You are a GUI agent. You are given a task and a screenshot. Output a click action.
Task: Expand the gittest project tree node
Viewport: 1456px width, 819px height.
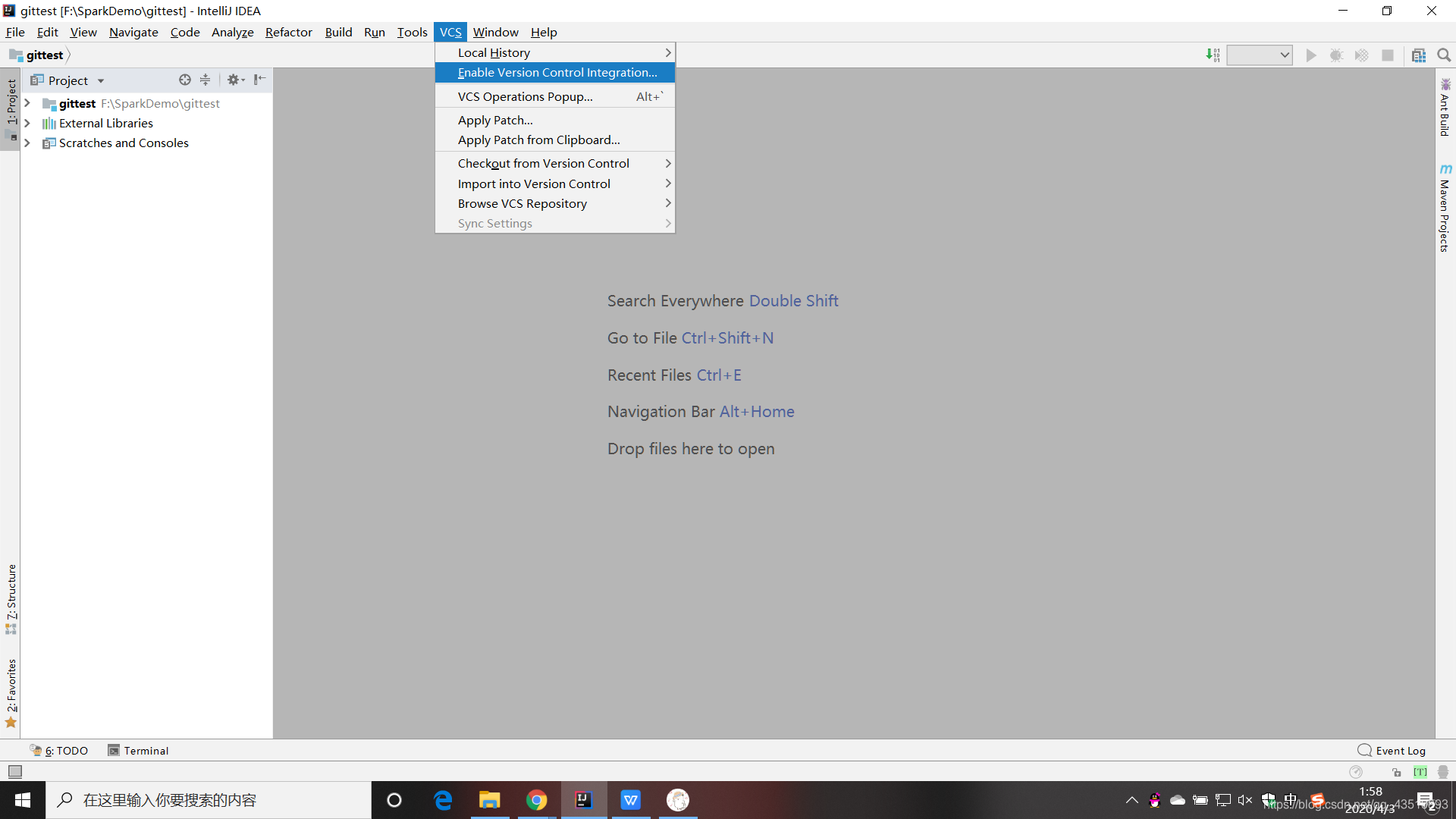pos(26,102)
